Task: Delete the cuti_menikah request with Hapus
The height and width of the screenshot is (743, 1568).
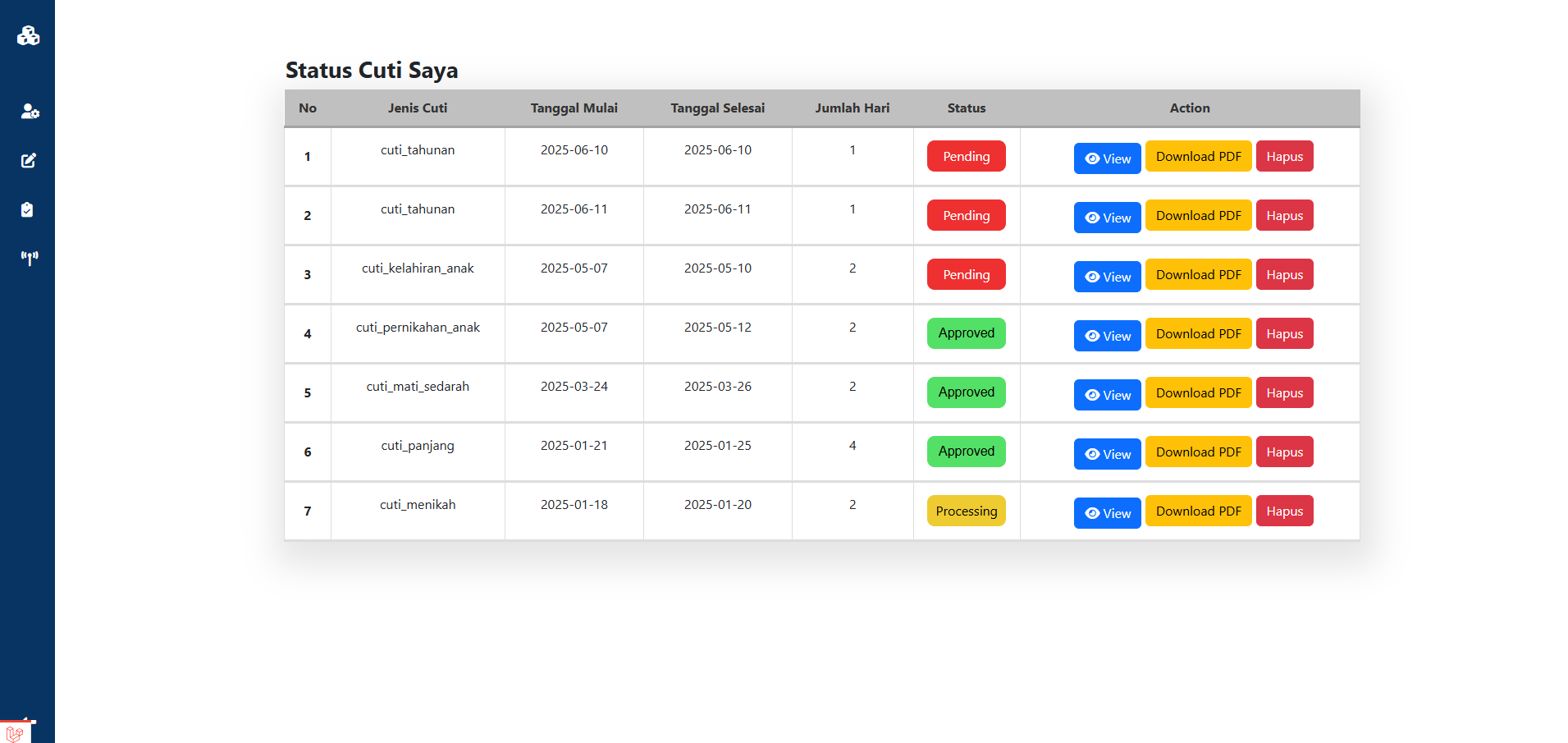Action: [1284, 511]
